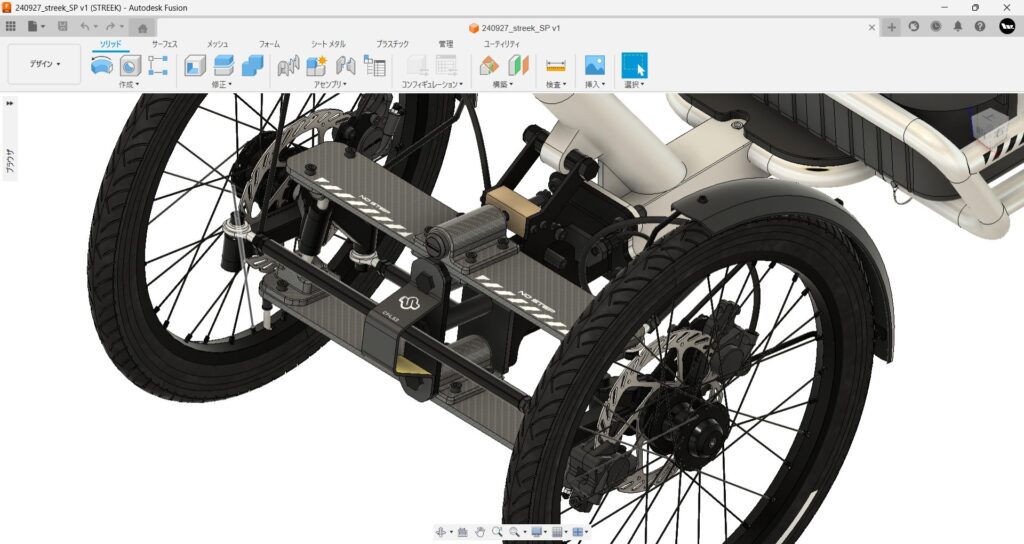
Task: Select the Insert image tool icon
Action: [x=594, y=65]
